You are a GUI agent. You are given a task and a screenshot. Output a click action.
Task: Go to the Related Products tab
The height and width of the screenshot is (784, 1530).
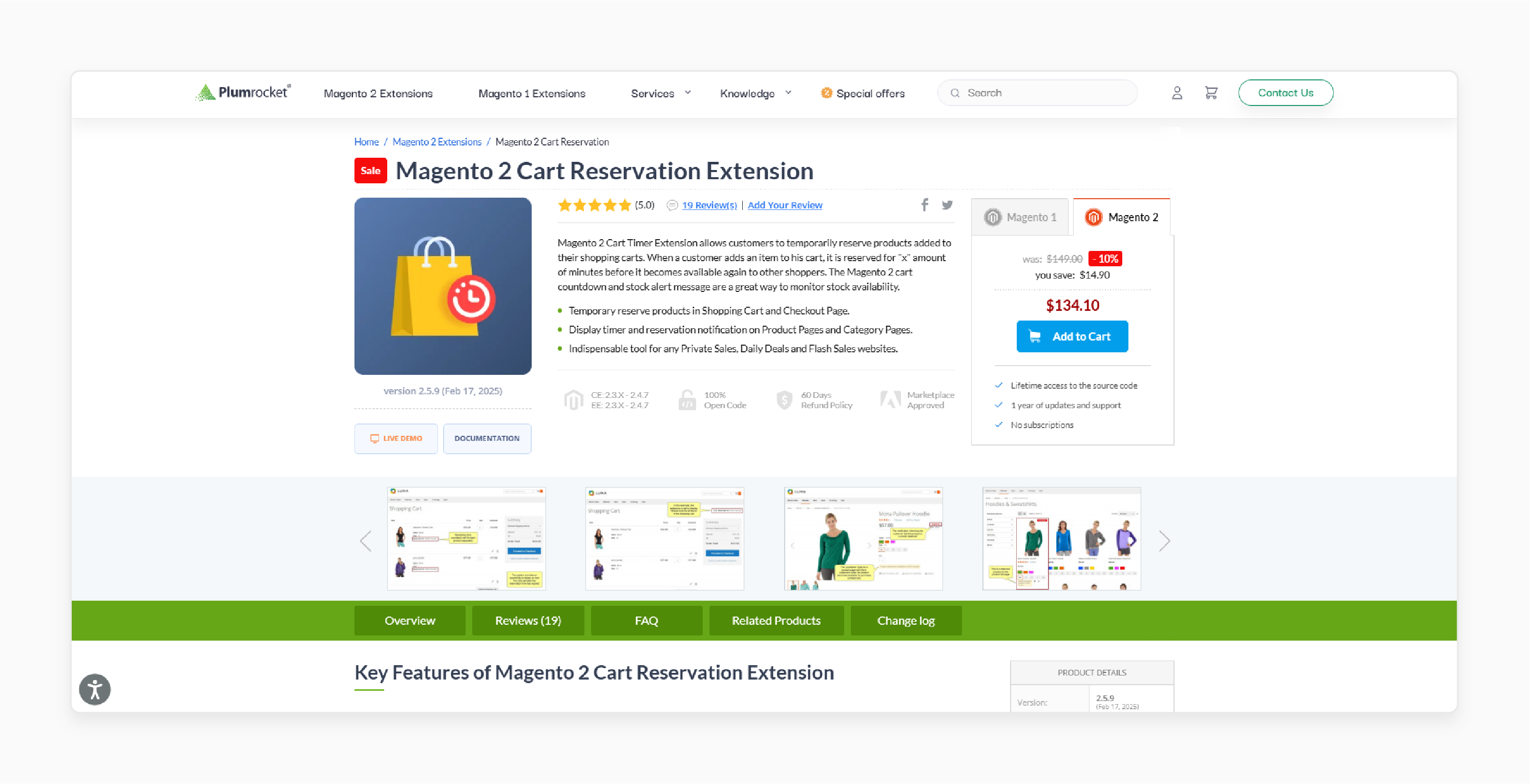(x=777, y=621)
